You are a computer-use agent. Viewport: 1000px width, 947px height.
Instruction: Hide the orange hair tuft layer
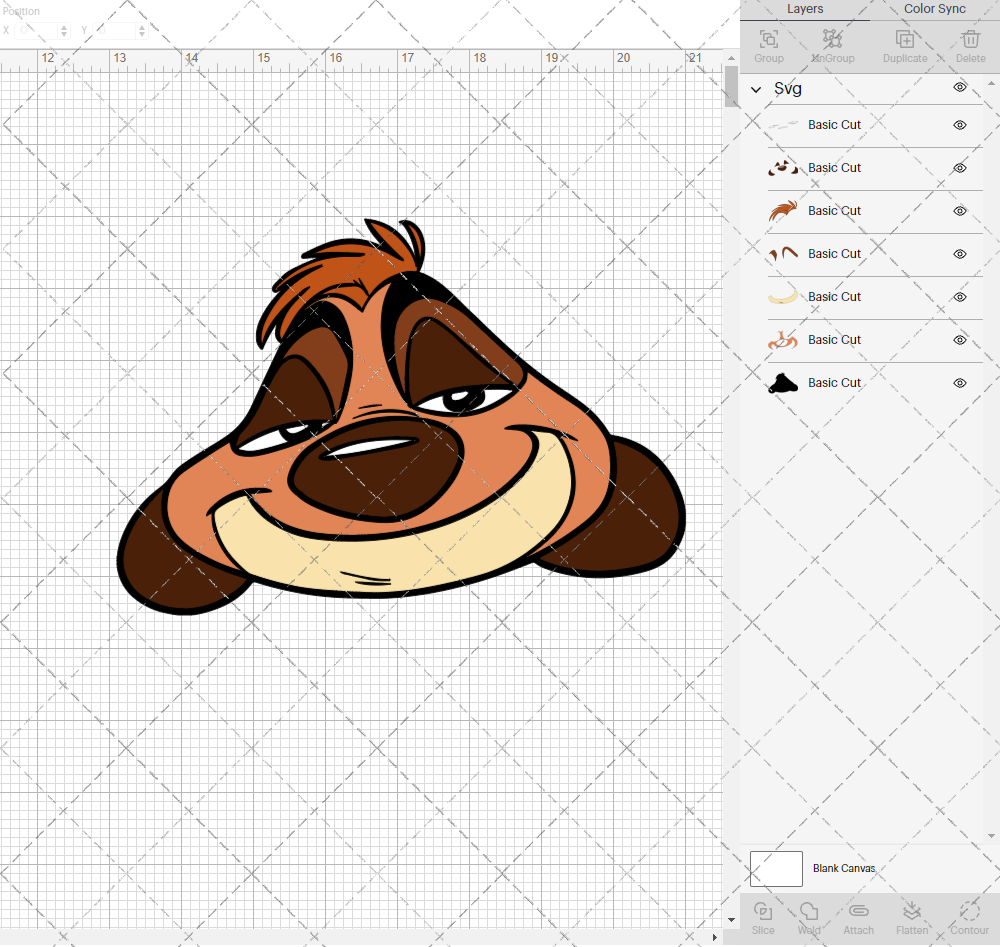point(960,211)
